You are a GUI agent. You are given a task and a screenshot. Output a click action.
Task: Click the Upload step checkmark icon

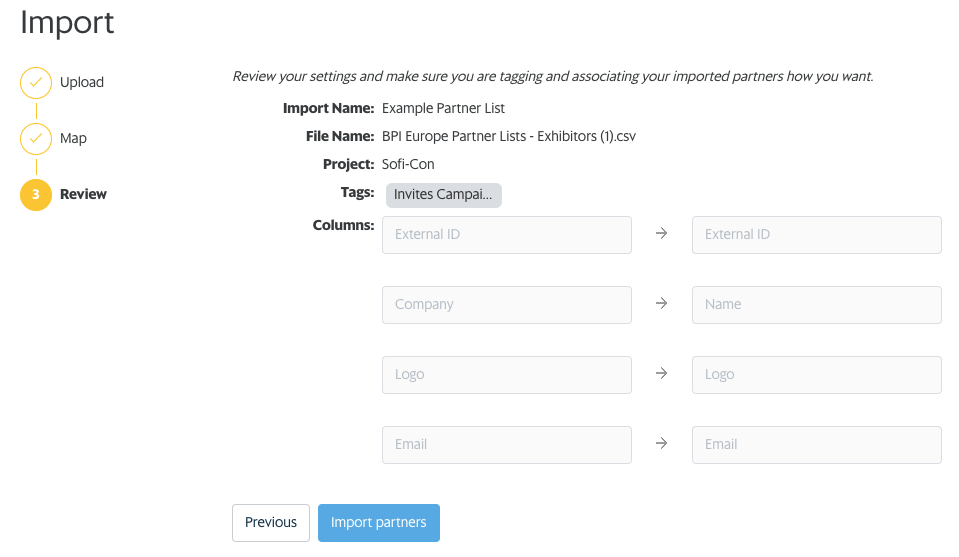pos(36,83)
